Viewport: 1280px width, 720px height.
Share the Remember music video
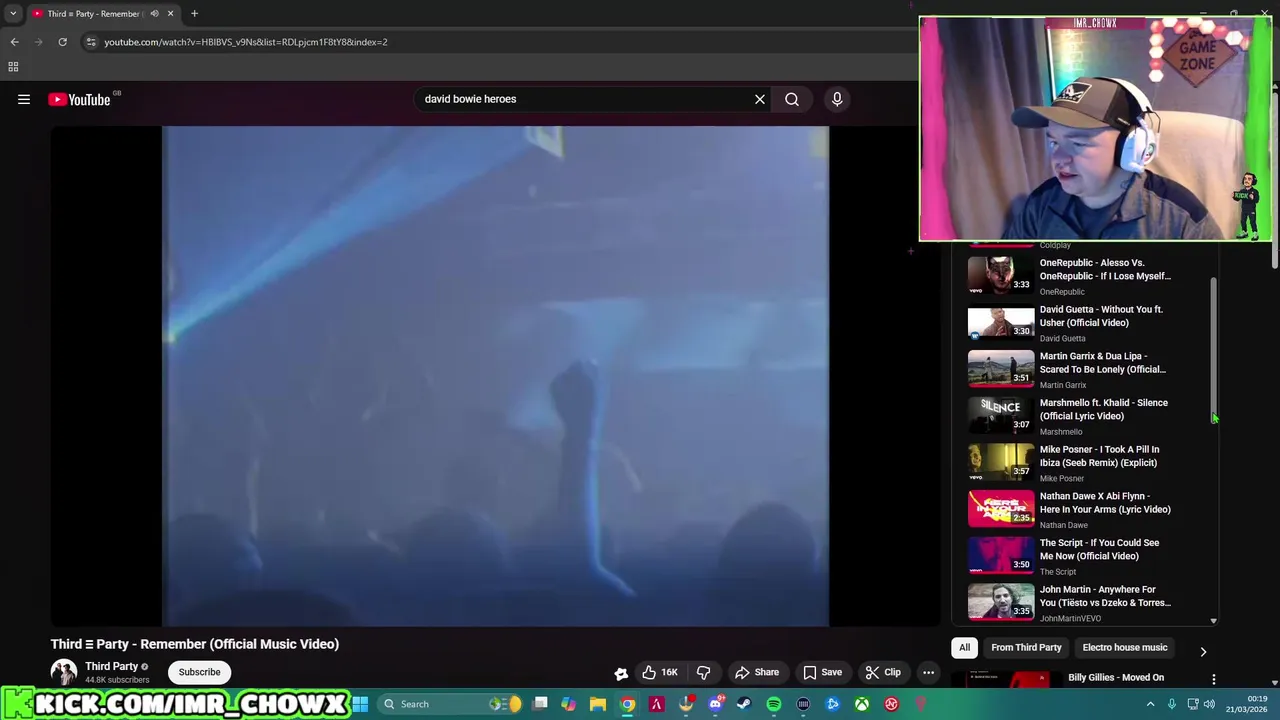tap(757, 672)
